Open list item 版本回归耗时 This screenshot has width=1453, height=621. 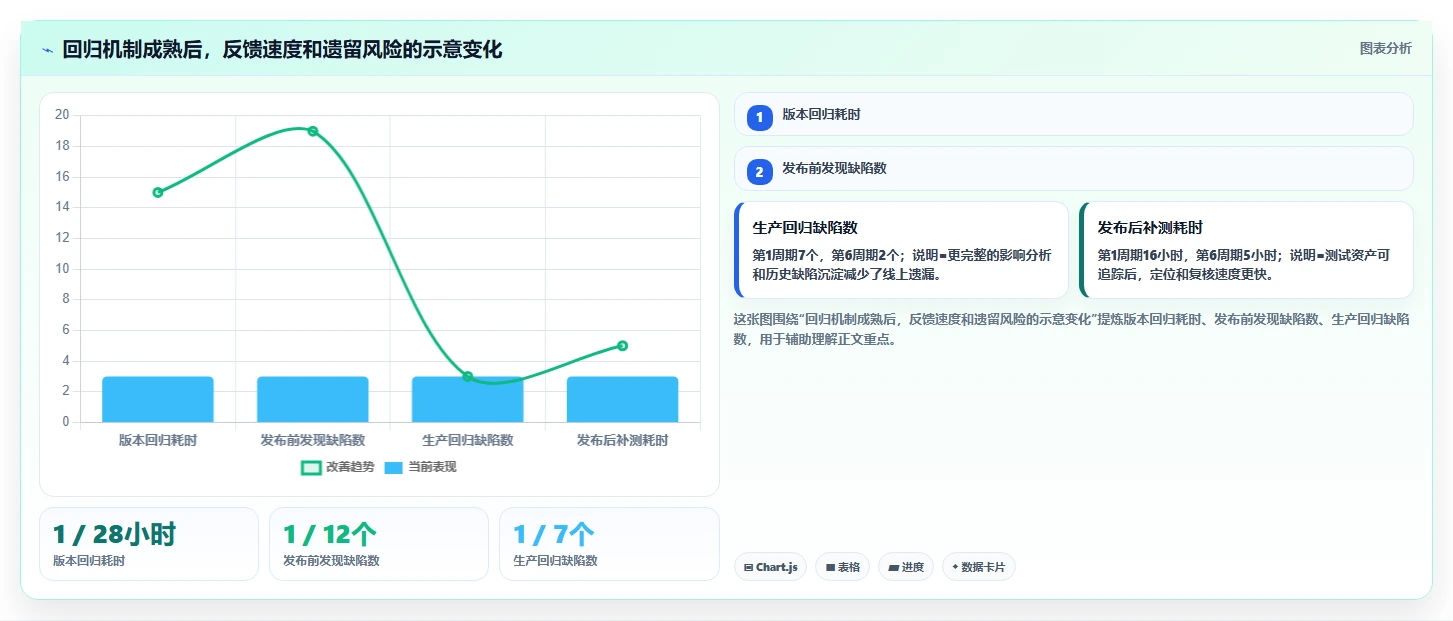(x=1073, y=114)
